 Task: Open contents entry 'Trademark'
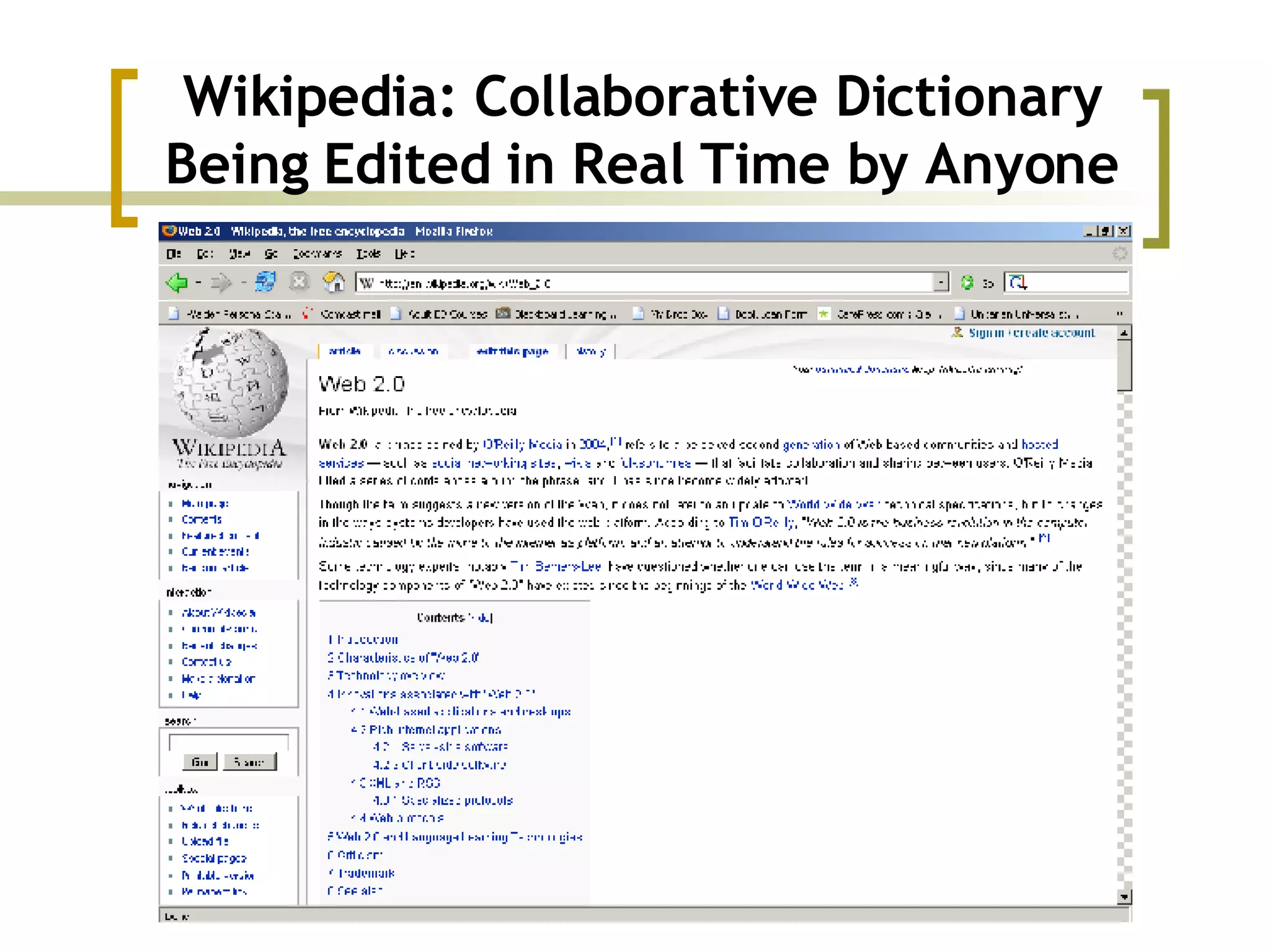point(361,873)
